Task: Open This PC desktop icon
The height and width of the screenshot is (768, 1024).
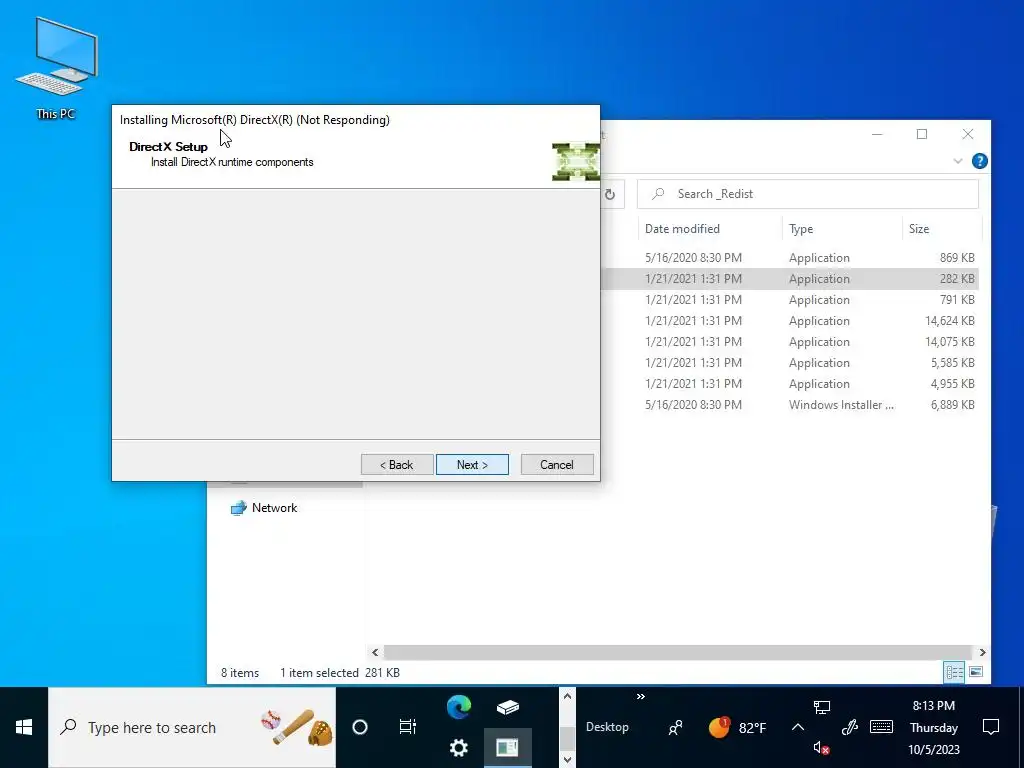Action: (x=56, y=69)
